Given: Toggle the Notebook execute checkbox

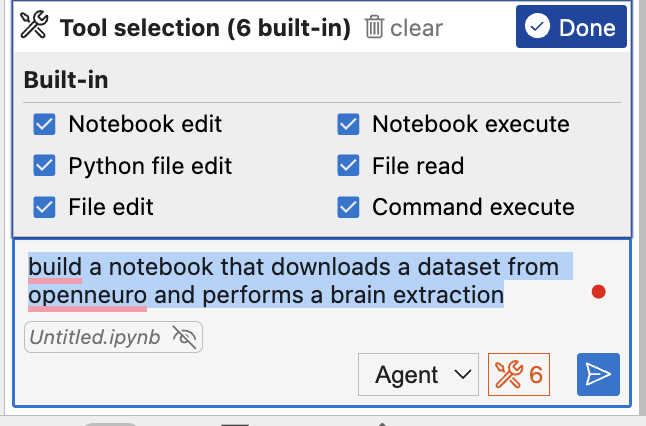Looking at the screenshot, I should click(x=348, y=125).
